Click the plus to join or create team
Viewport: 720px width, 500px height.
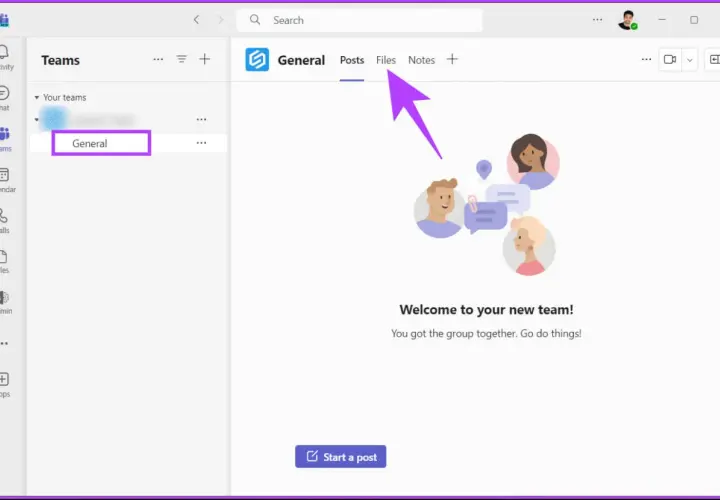click(204, 59)
